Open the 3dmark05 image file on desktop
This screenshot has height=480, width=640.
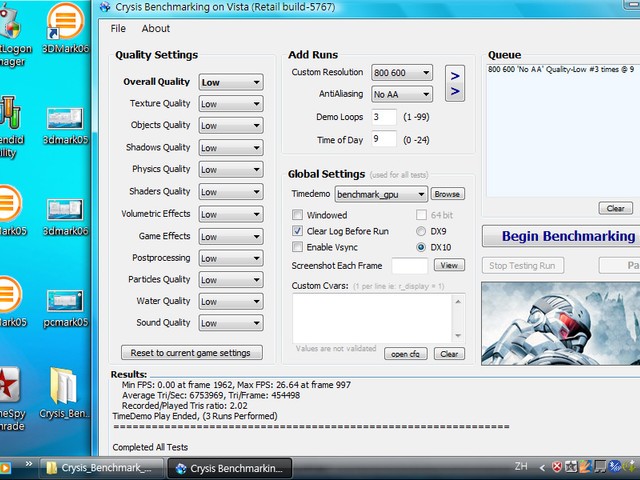point(65,125)
